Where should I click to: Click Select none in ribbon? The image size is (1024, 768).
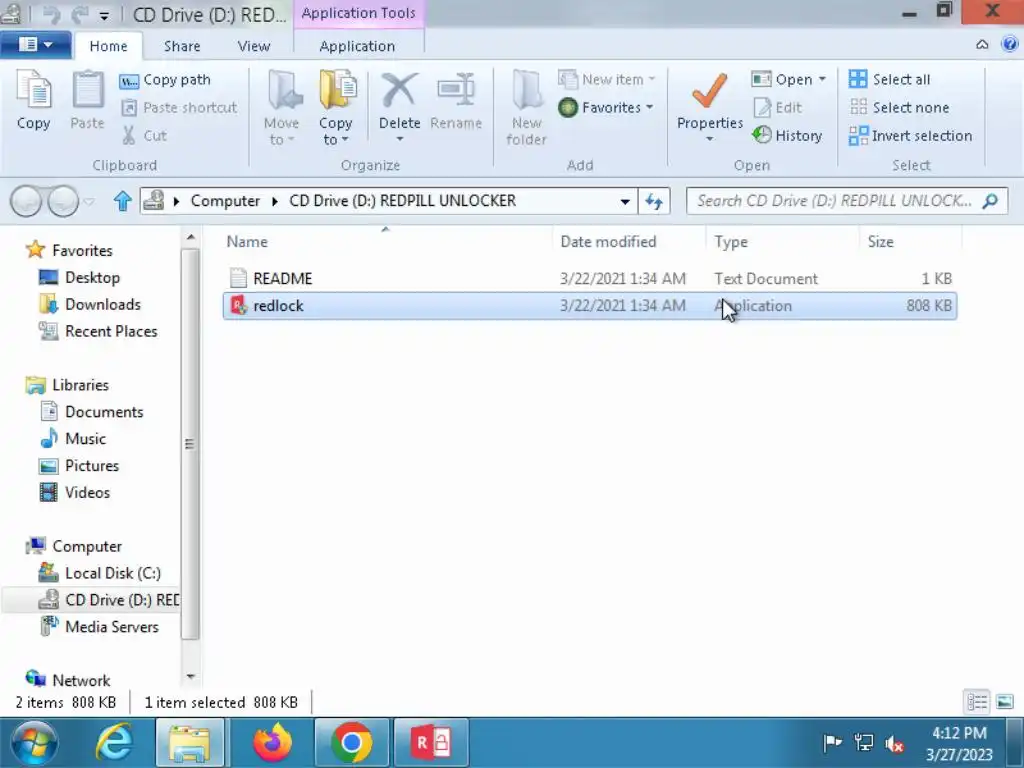click(899, 108)
